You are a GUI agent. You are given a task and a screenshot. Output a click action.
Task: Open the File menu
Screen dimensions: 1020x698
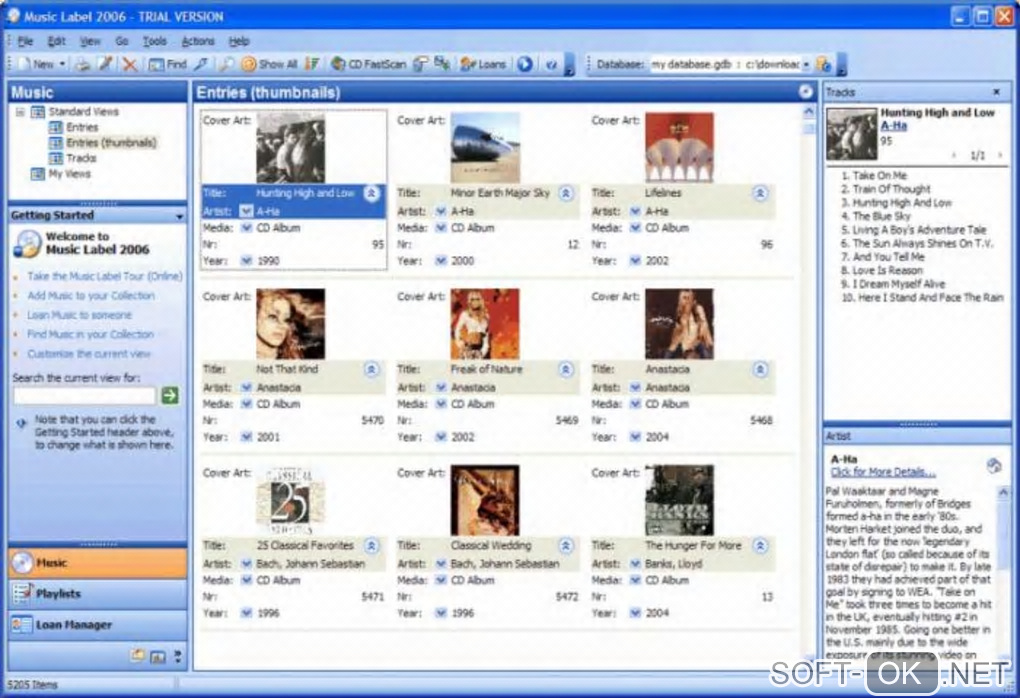click(25, 41)
